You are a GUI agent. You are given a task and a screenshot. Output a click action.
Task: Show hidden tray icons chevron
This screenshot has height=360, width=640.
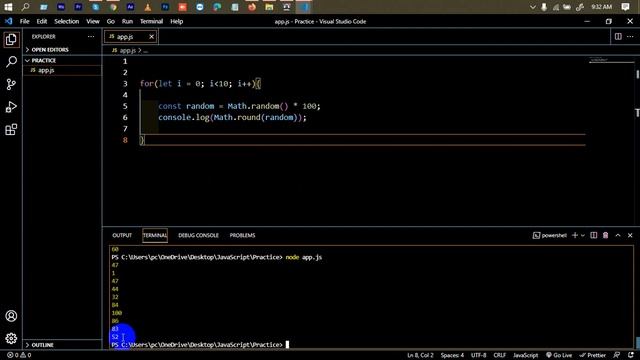(x=533, y=7)
